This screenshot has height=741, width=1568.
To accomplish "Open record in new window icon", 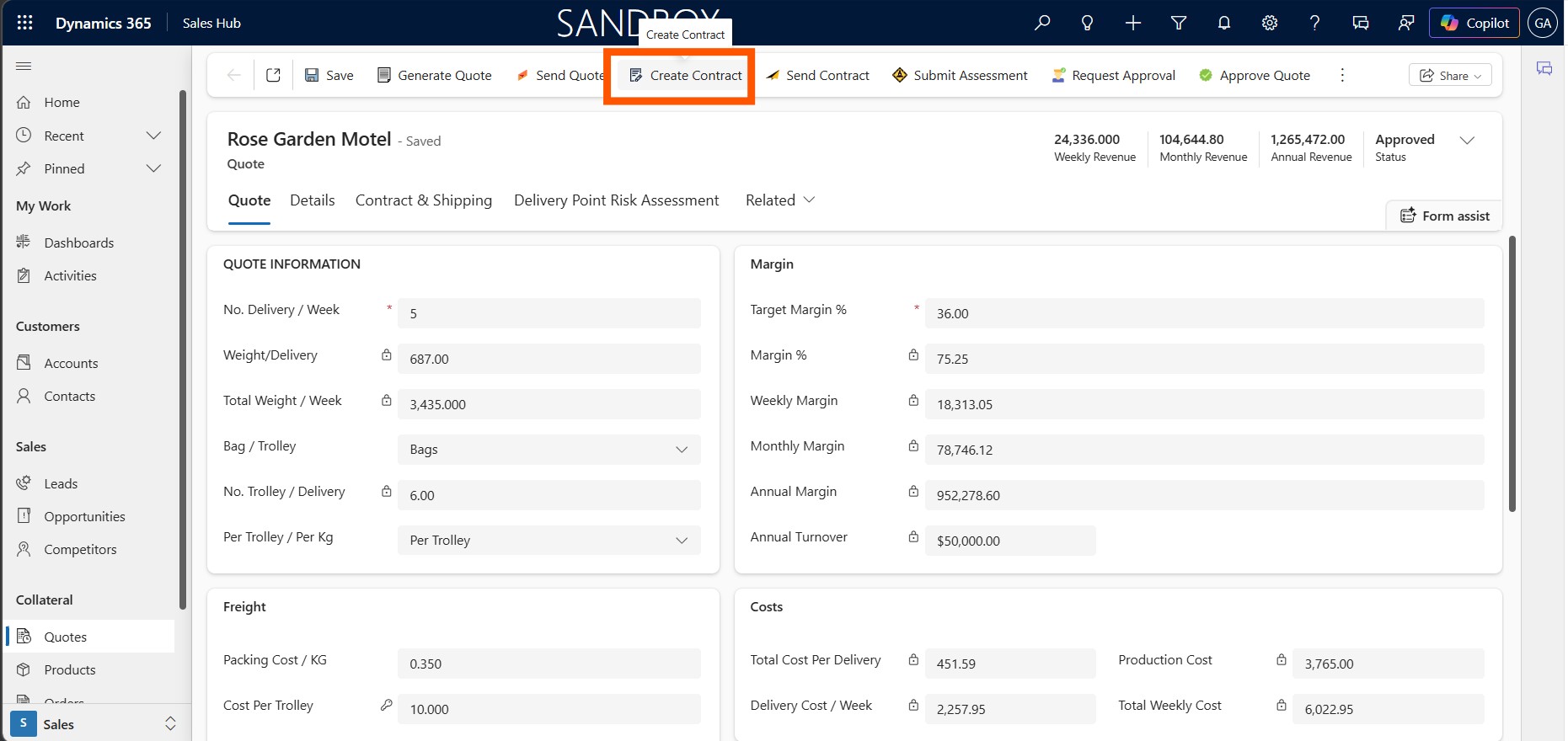I will (273, 75).
